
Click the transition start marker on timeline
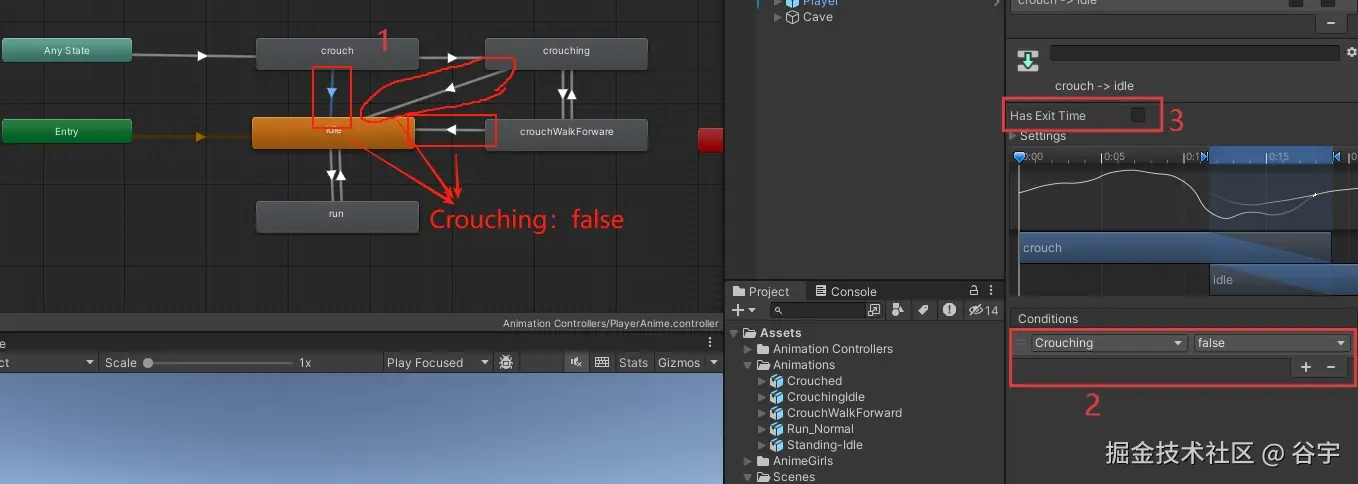(x=1205, y=156)
